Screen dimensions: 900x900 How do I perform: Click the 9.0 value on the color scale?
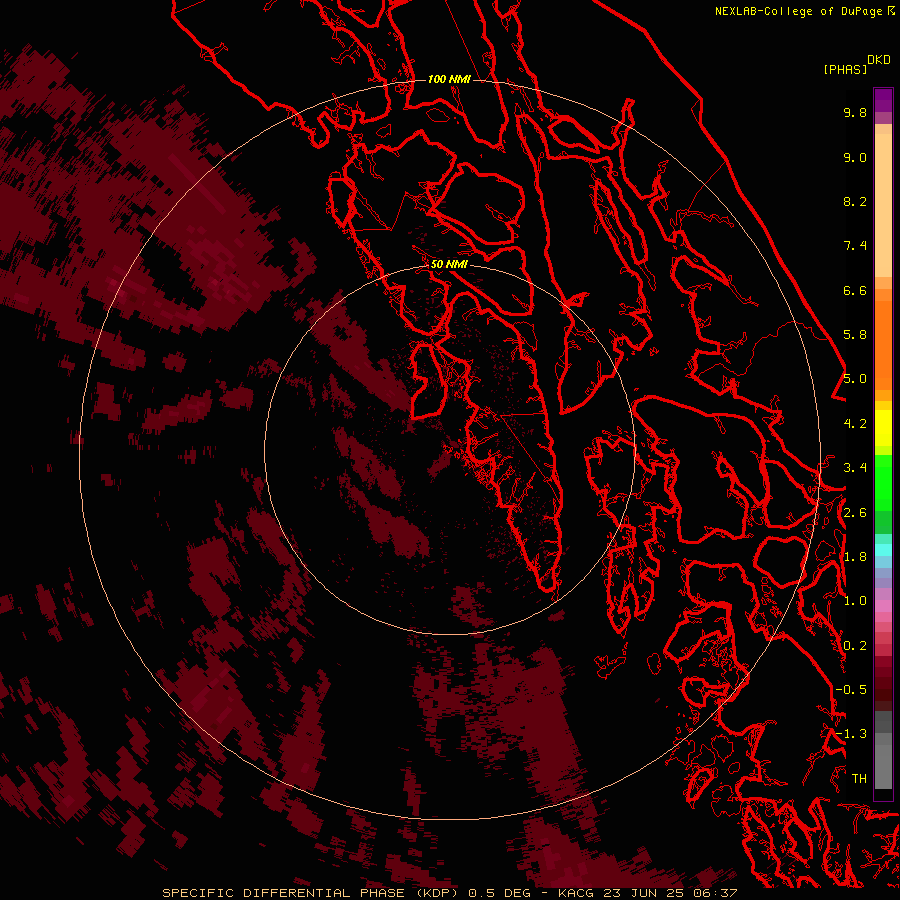[855, 157]
